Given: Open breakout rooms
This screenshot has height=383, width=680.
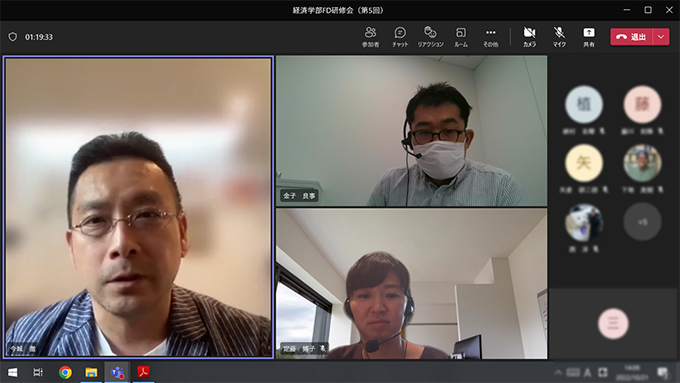Looking at the screenshot, I should pos(461,37).
